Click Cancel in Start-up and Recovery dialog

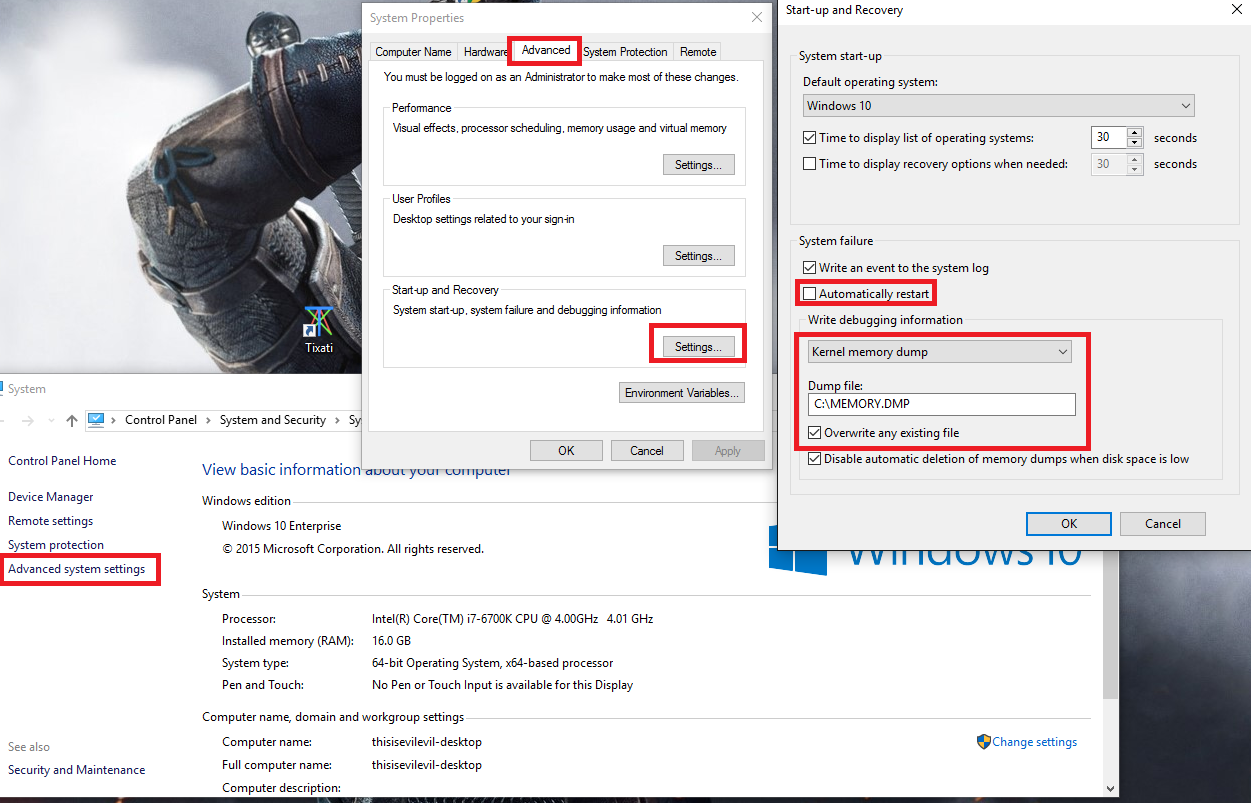(1163, 524)
